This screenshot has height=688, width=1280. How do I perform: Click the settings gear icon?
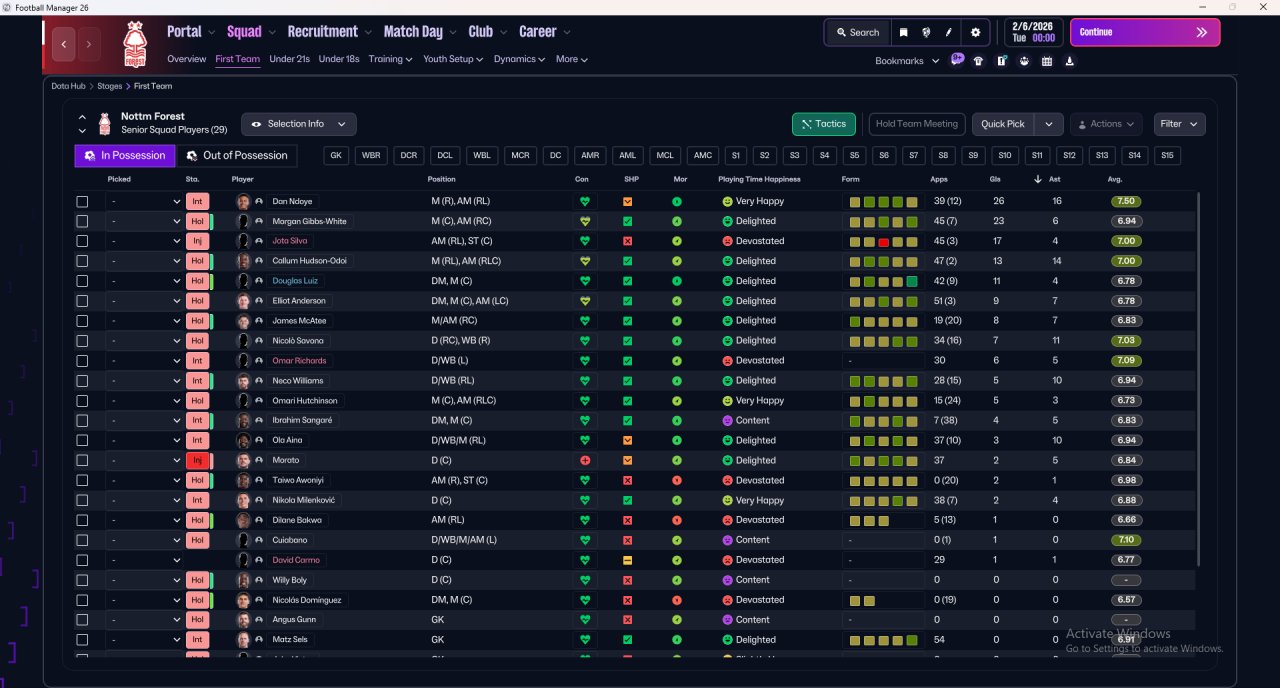click(975, 32)
